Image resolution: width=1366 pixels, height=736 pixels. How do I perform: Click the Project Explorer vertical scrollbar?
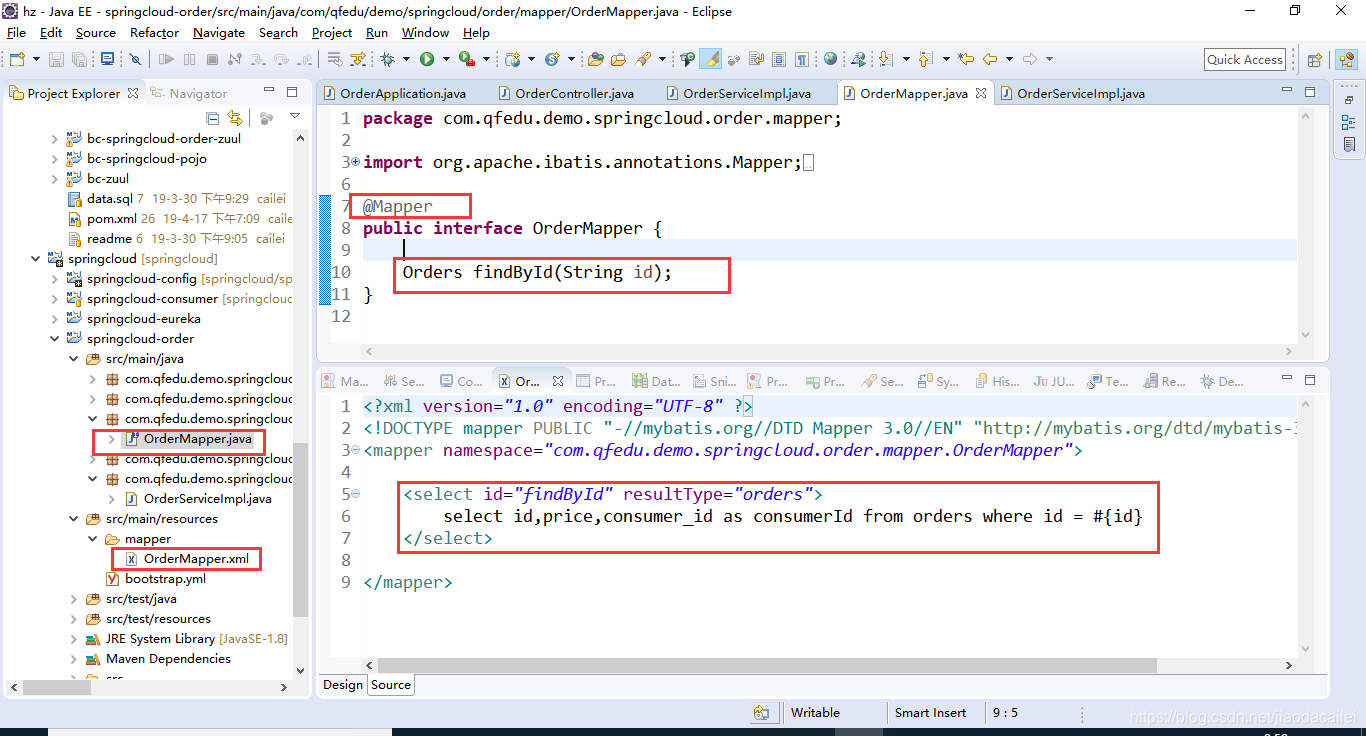point(301,530)
